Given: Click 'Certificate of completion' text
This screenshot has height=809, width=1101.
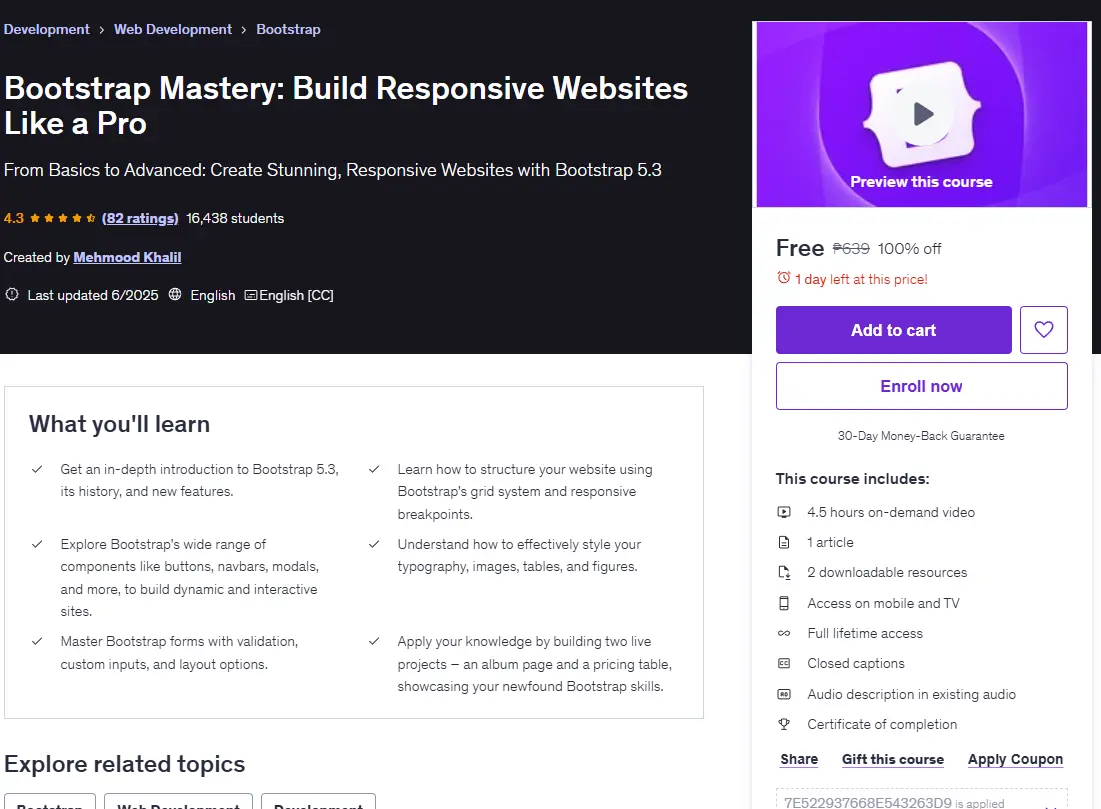Looking at the screenshot, I should click(882, 724).
